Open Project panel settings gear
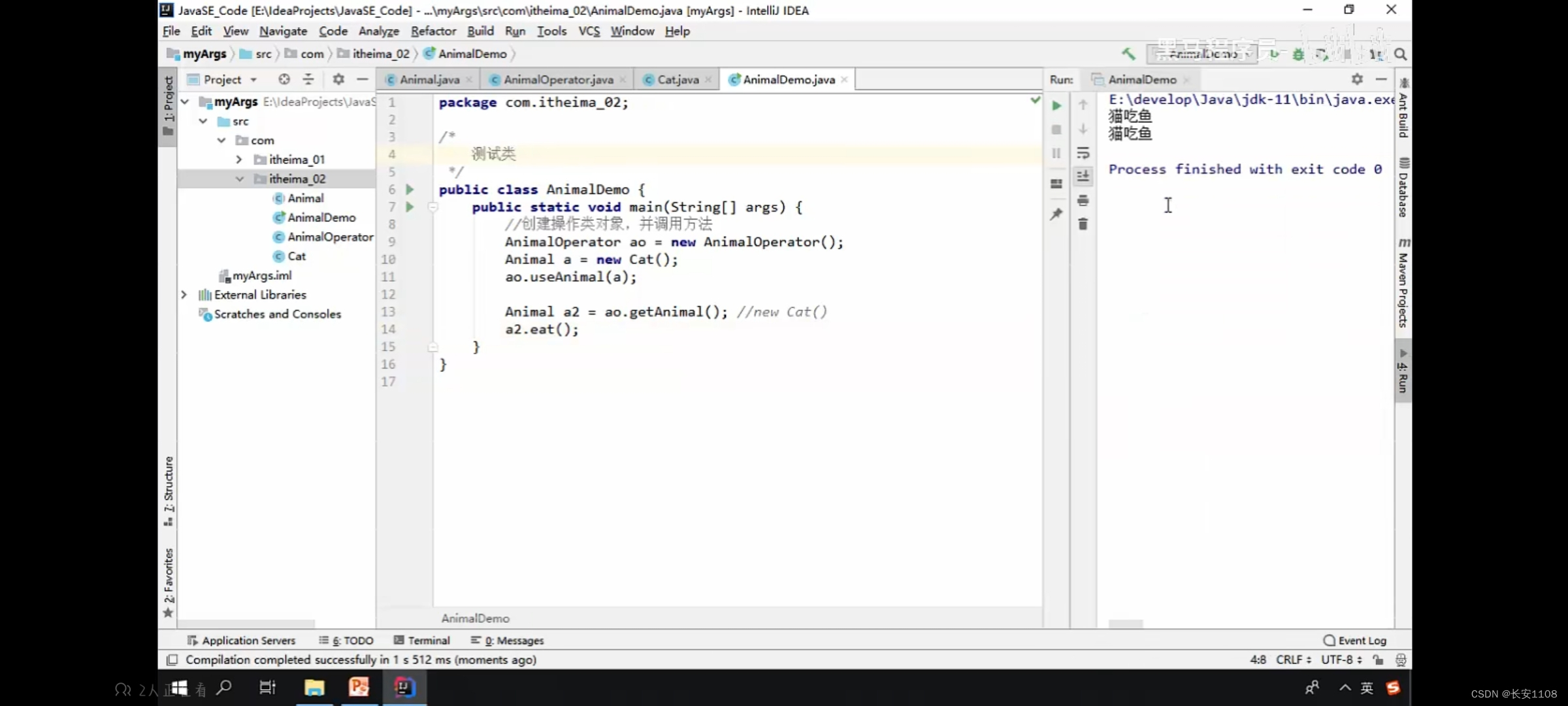Image resolution: width=1568 pixels, height=706 pixels. 338,79
